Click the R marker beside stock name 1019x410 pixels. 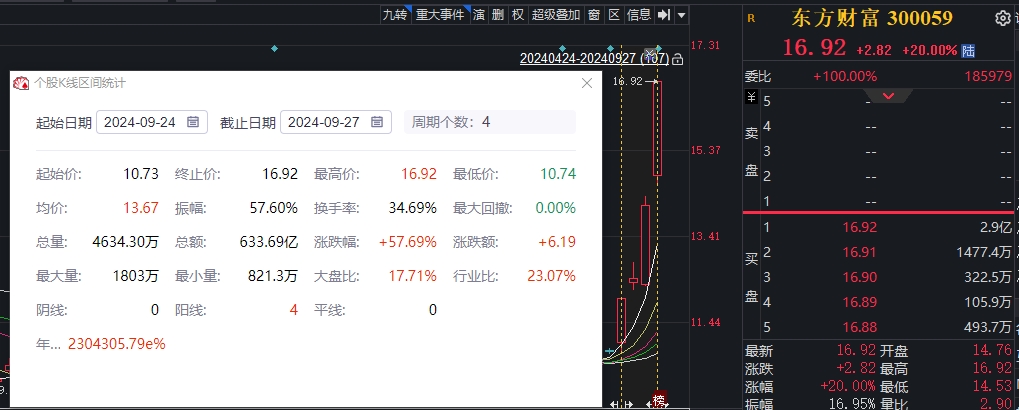[751, 18]
